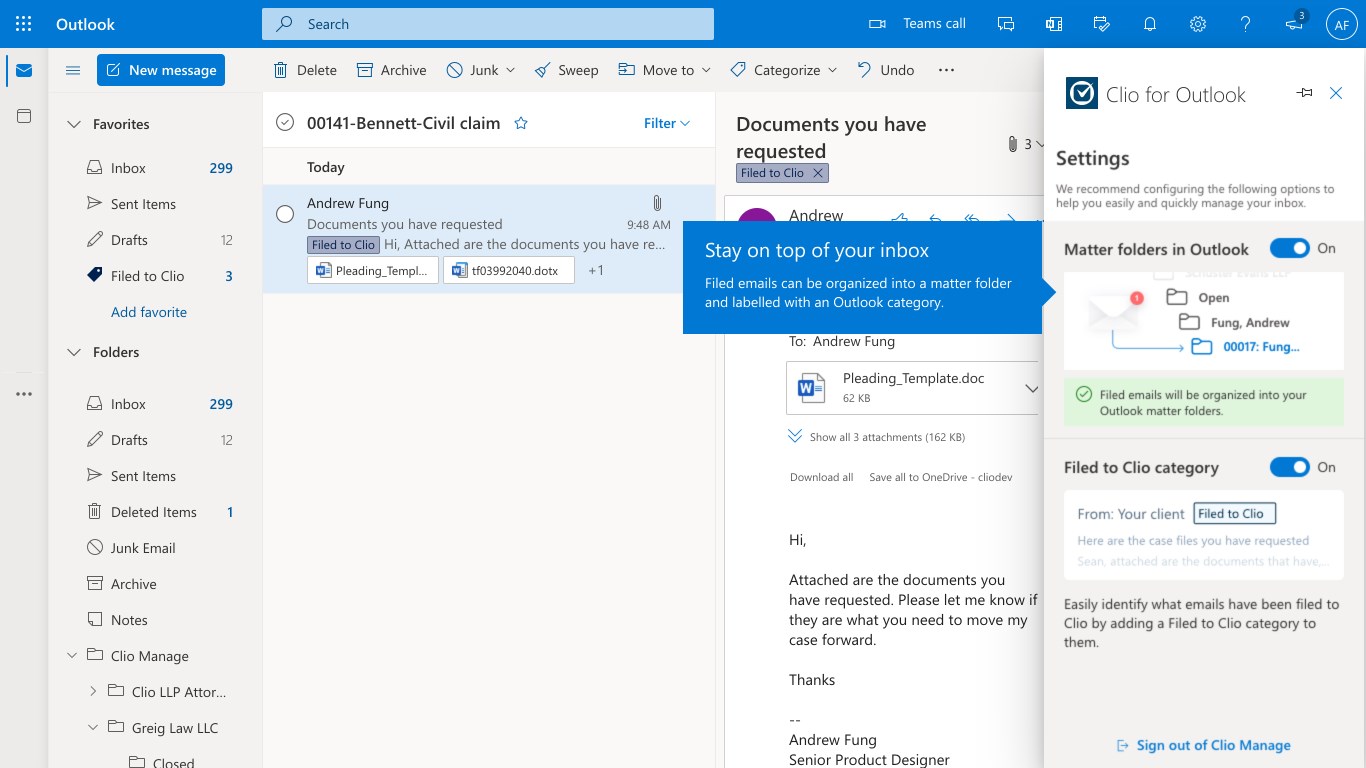Star the 00141-Bennett-Civil claim folder
This screenshot has height=768, width=1366.
click(520, 123)
